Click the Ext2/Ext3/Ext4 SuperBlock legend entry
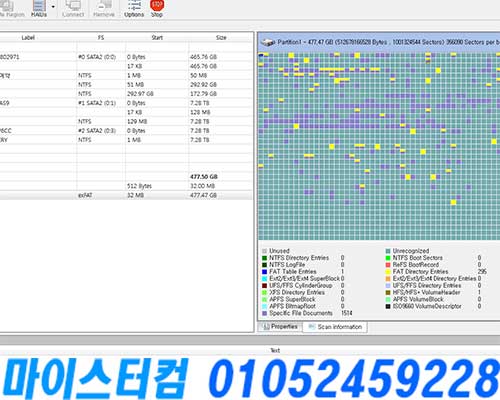 tap(304, 278)
